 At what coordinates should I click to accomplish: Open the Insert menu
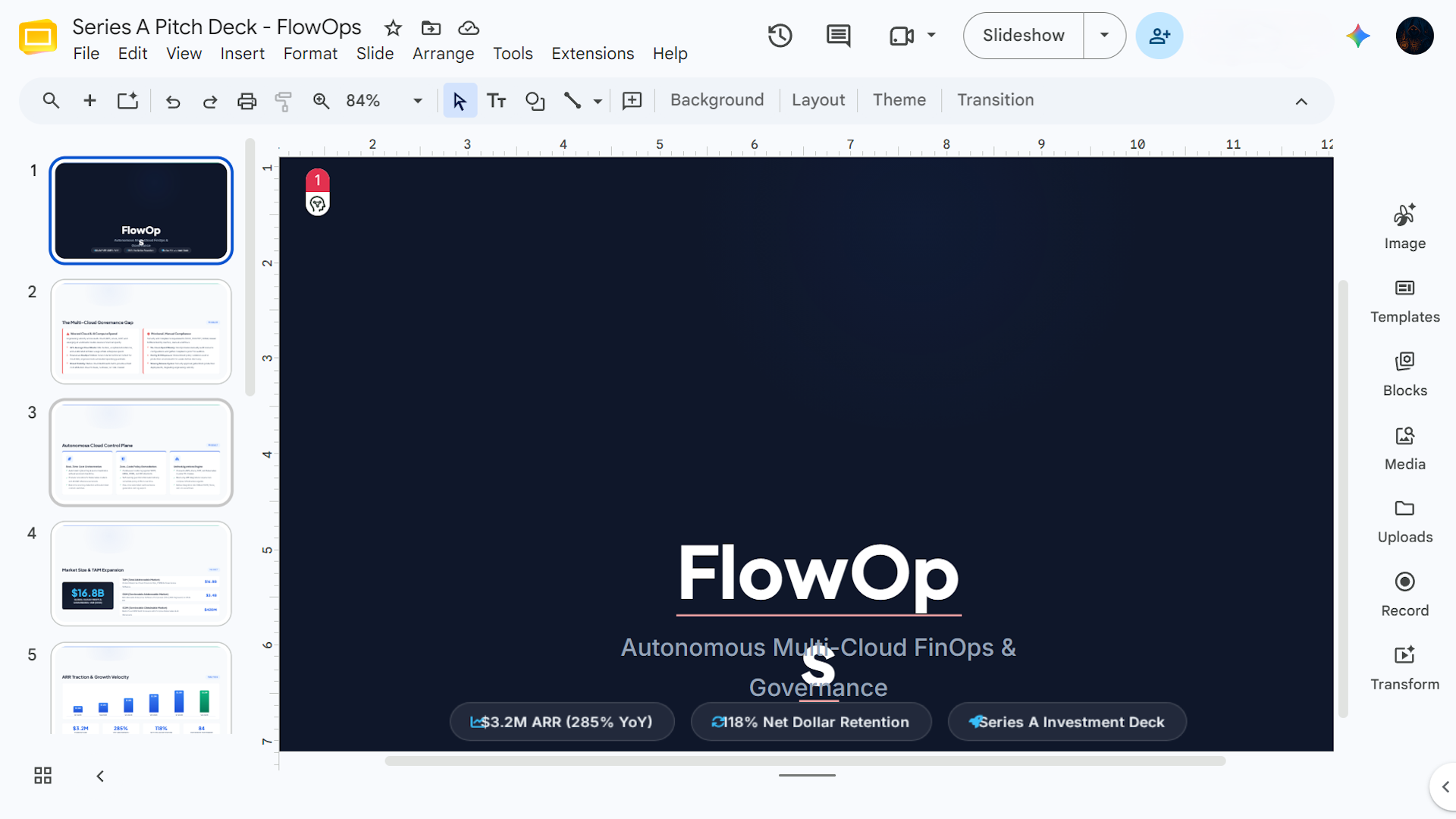242,54
